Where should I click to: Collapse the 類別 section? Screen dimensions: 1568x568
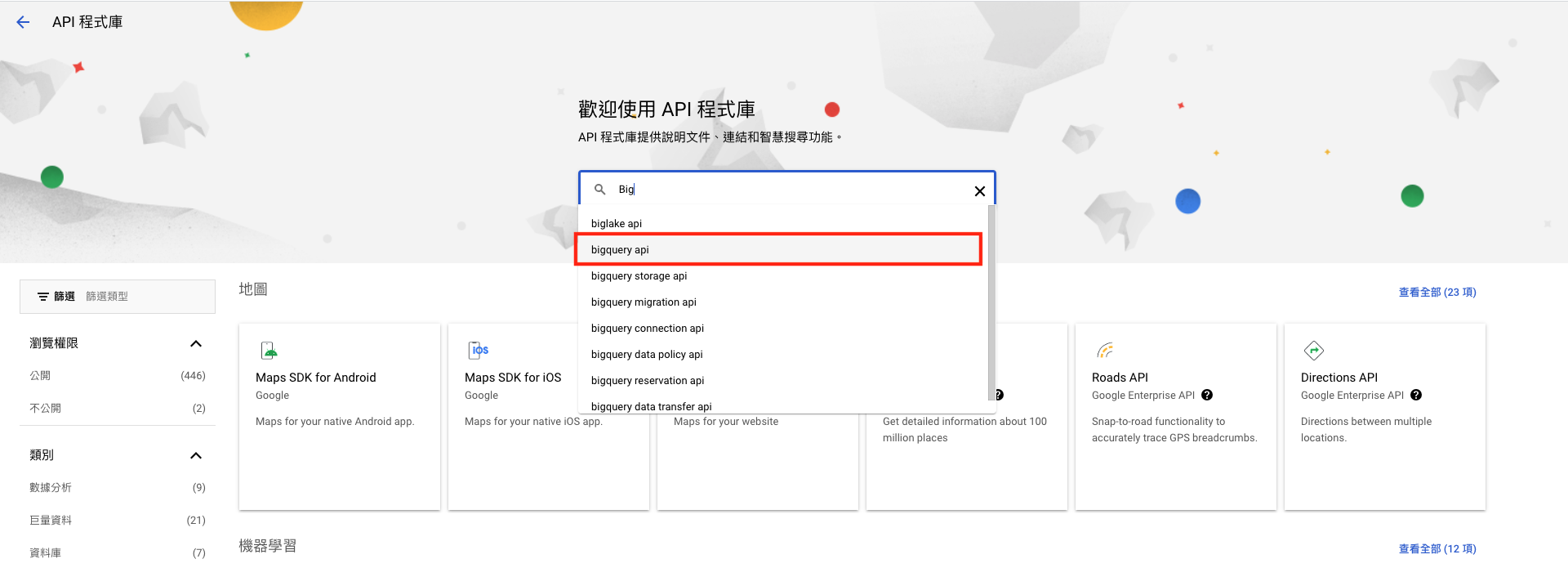[196, 455]
